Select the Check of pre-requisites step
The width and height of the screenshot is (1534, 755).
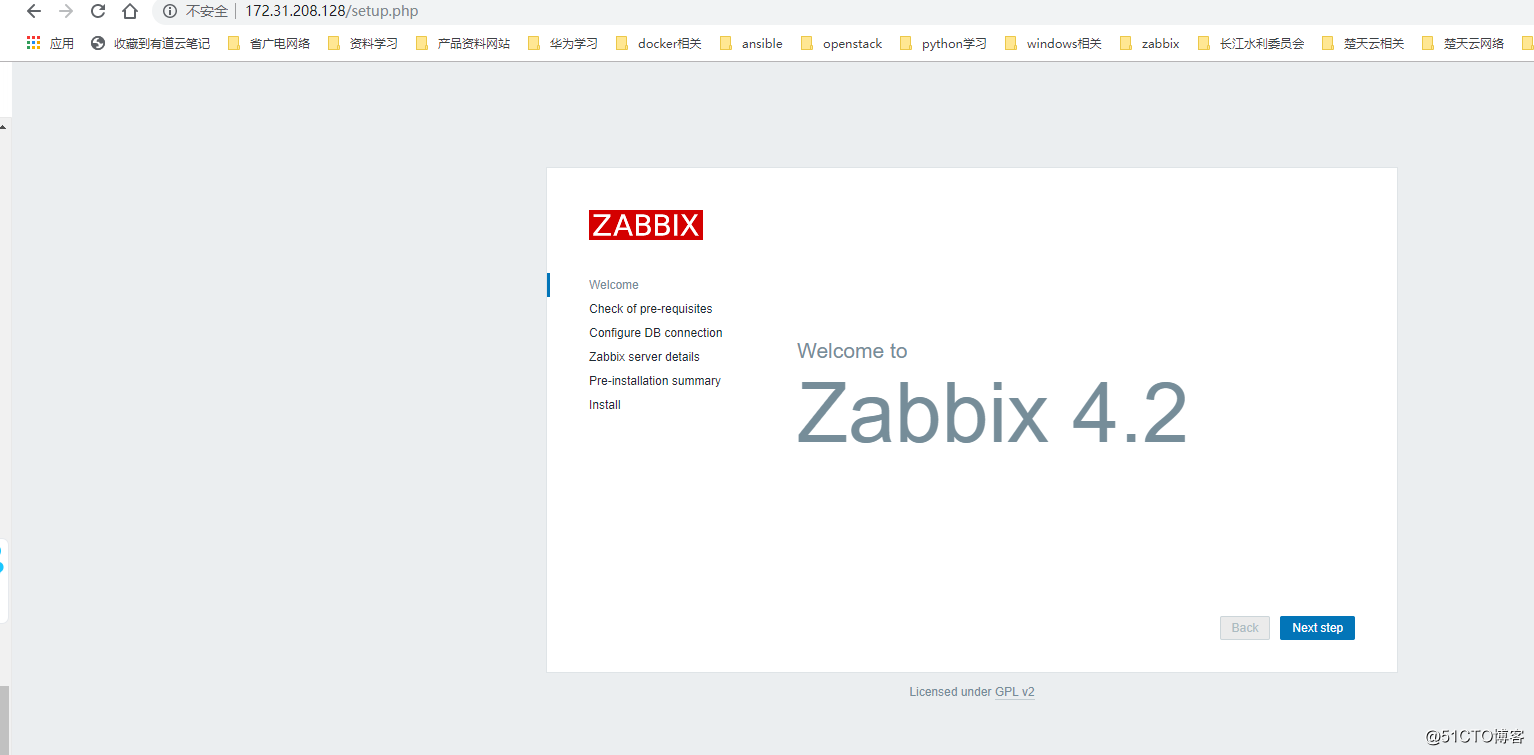pyautogui.click(x=650, y=308)
